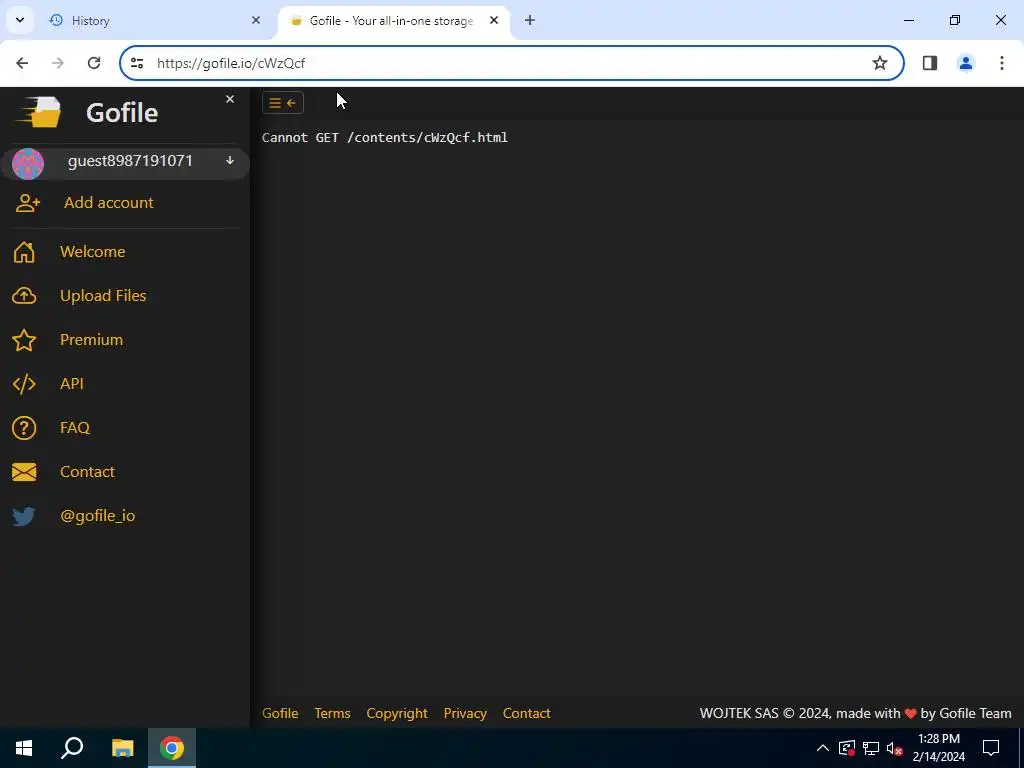Screen dimensions: 1024x768
Task: Close the Gofile sidebar with the X
Action: point(230,99)
